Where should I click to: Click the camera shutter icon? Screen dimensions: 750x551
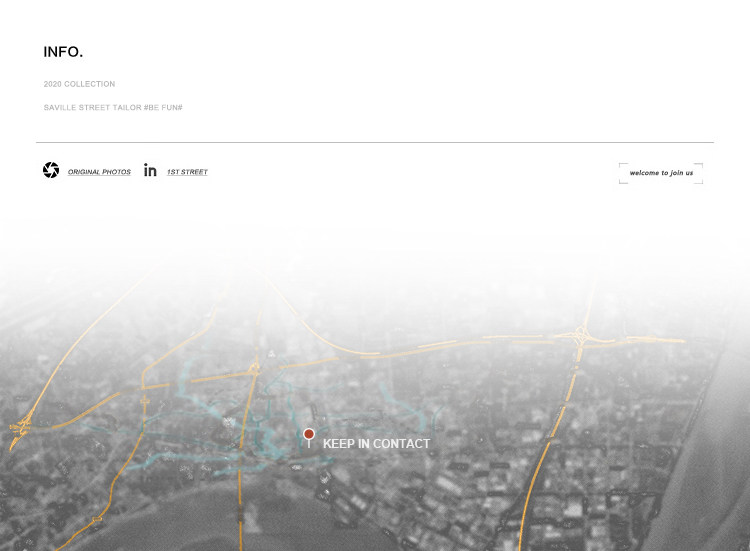51,170
